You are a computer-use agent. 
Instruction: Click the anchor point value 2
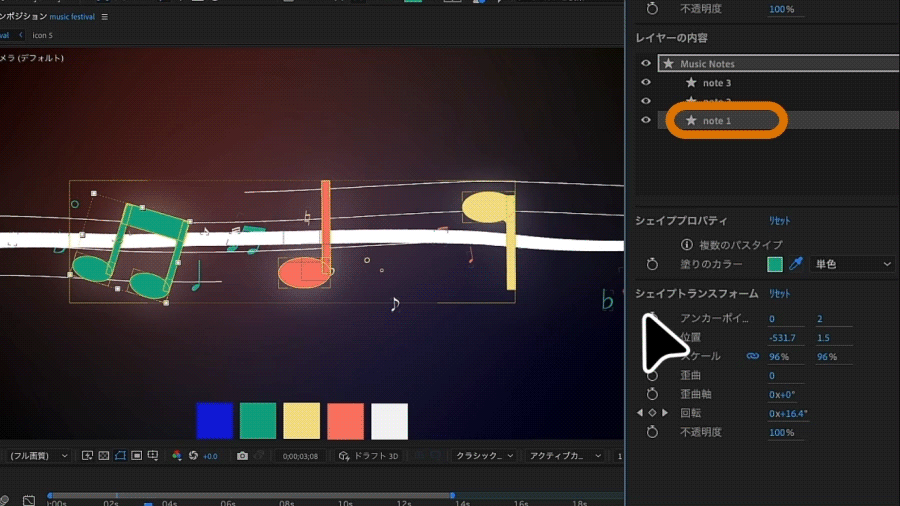pyautogui.click(x=820, y=318)
